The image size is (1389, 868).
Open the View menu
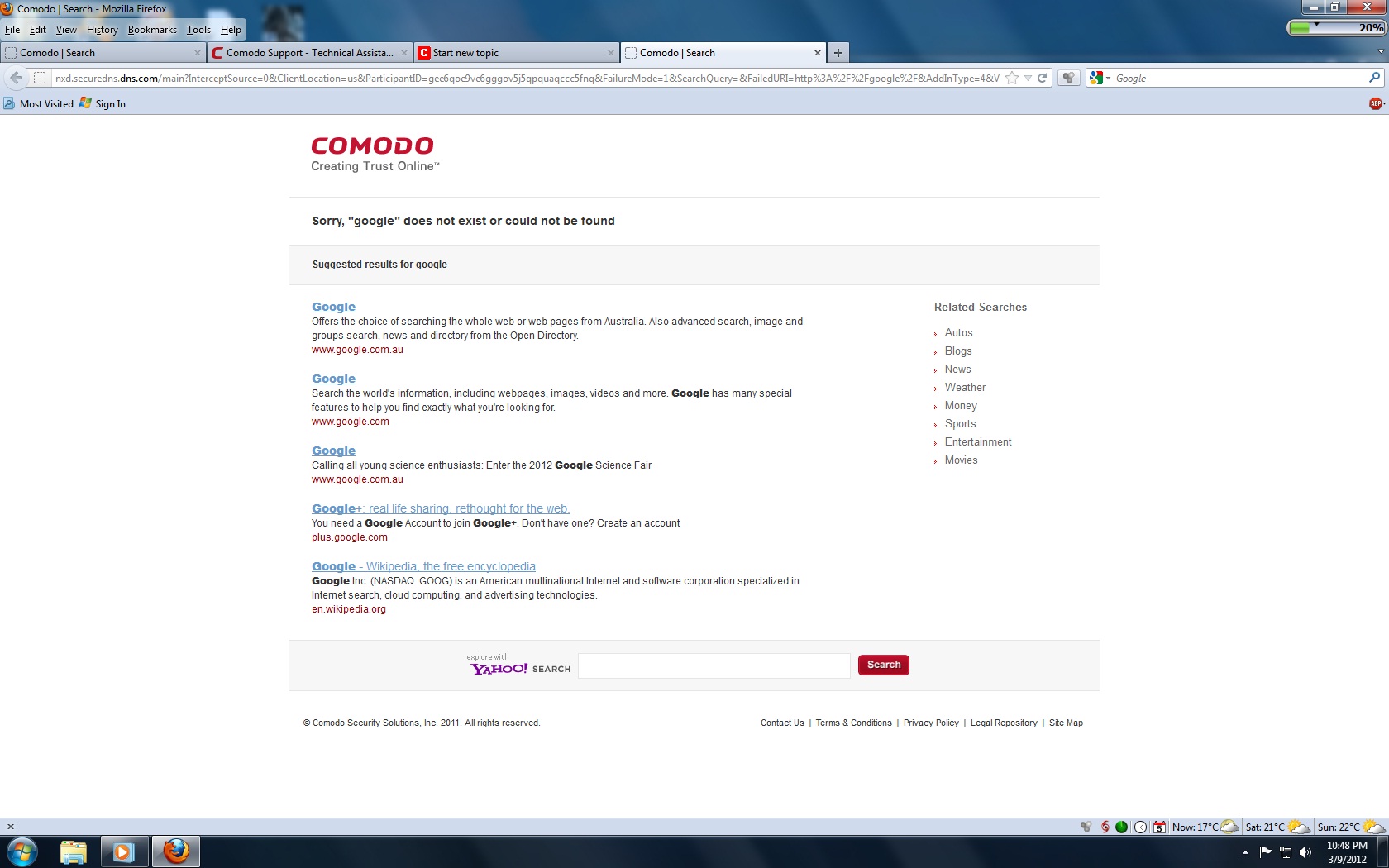(x=66, y=30)
